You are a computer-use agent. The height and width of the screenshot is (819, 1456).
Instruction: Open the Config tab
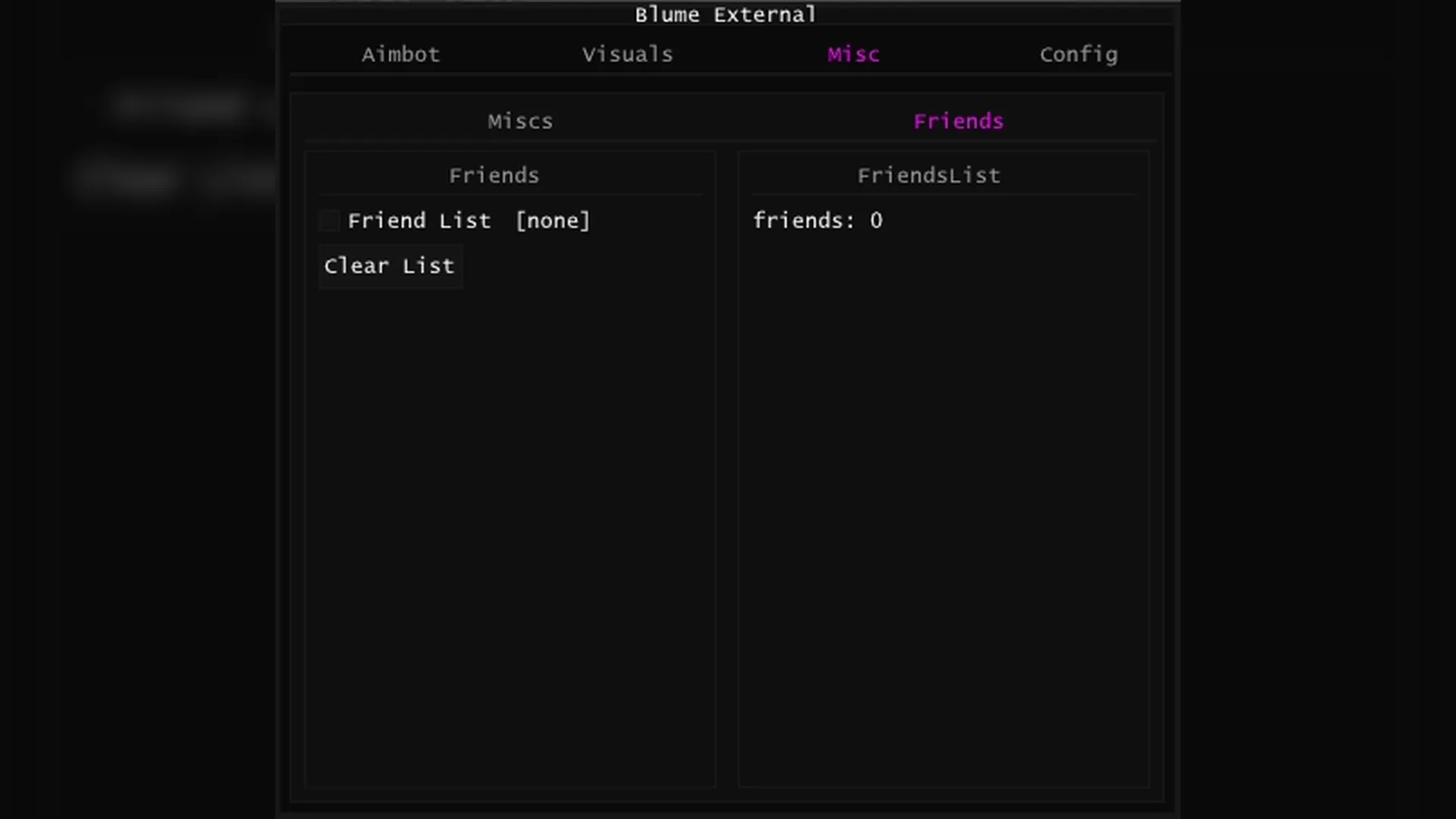pyautogui.click(x=1078, y=55)
